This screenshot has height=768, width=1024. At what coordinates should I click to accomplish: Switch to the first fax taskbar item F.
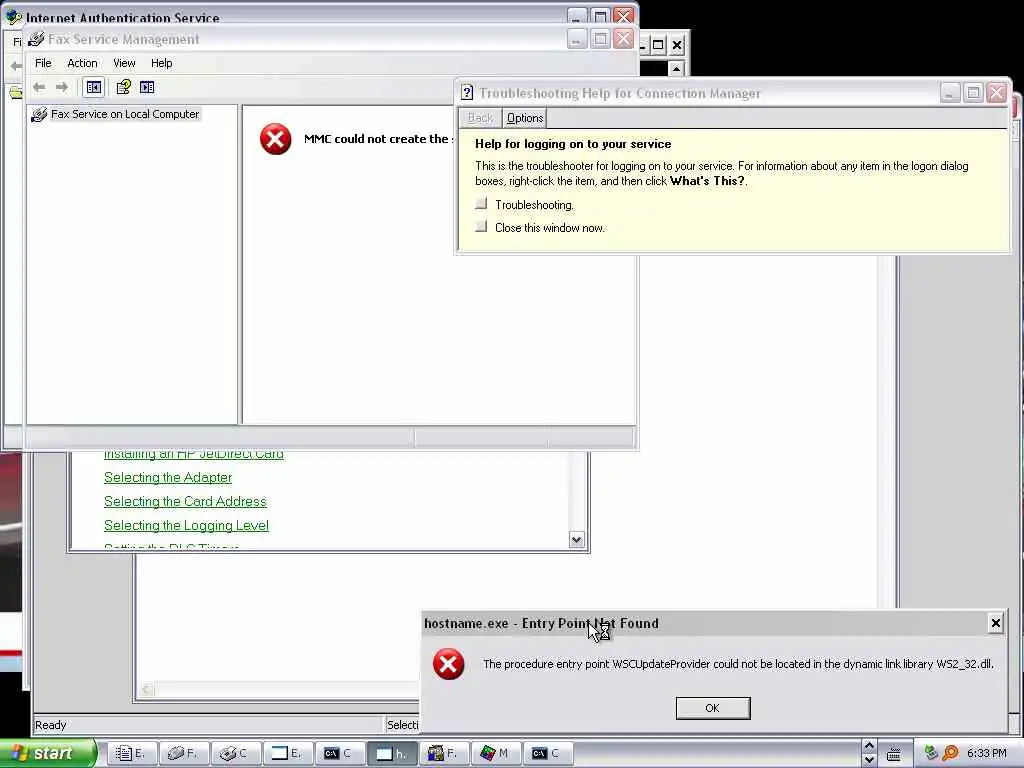coord(183,754)
